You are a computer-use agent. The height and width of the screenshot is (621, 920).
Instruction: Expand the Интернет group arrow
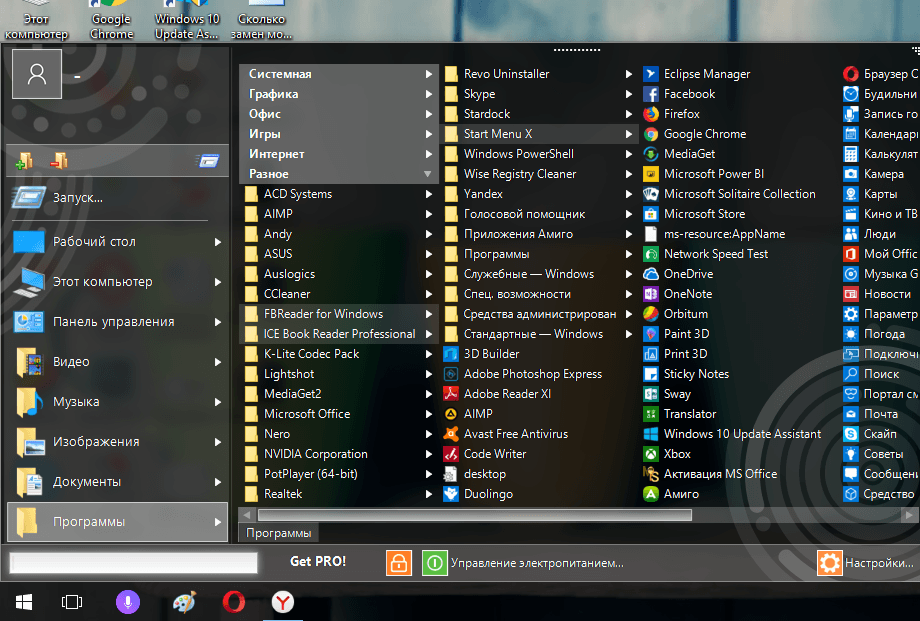pos(429,154)
